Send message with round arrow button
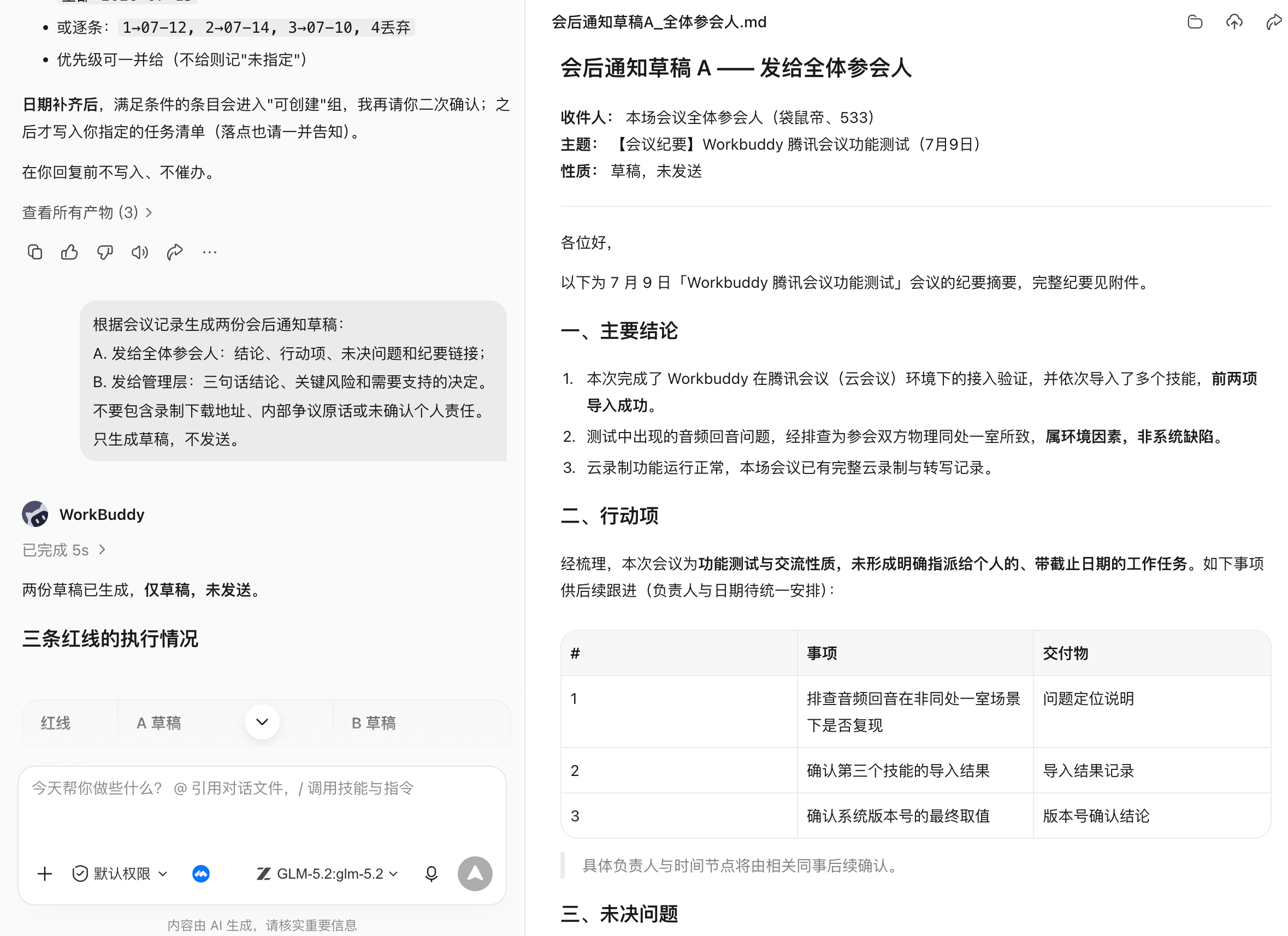 [475, 874]
